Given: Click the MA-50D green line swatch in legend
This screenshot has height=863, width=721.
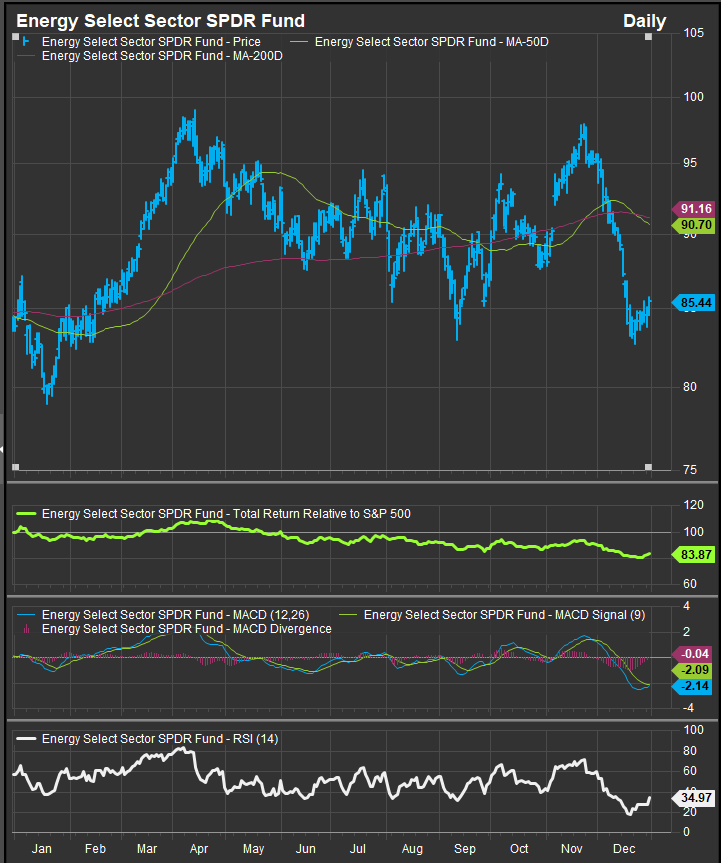Looking at the screenshot, I should pos(300,42).
